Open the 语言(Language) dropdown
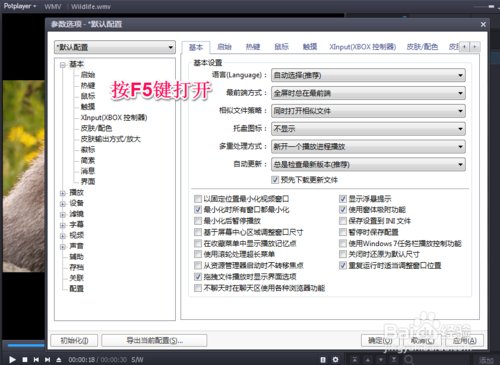The image size is (500, 365). pyautogui.click(x=368, y=75)
